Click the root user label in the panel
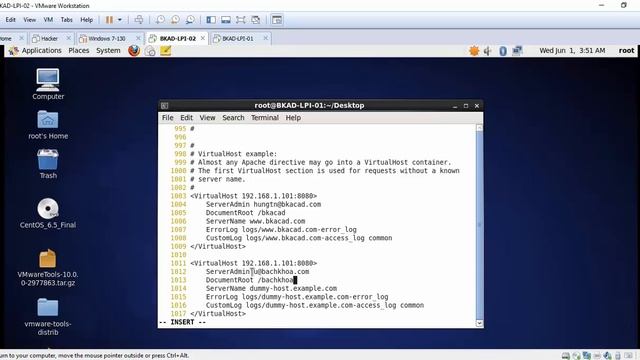 pyautogui.click(x=626, y=51)
